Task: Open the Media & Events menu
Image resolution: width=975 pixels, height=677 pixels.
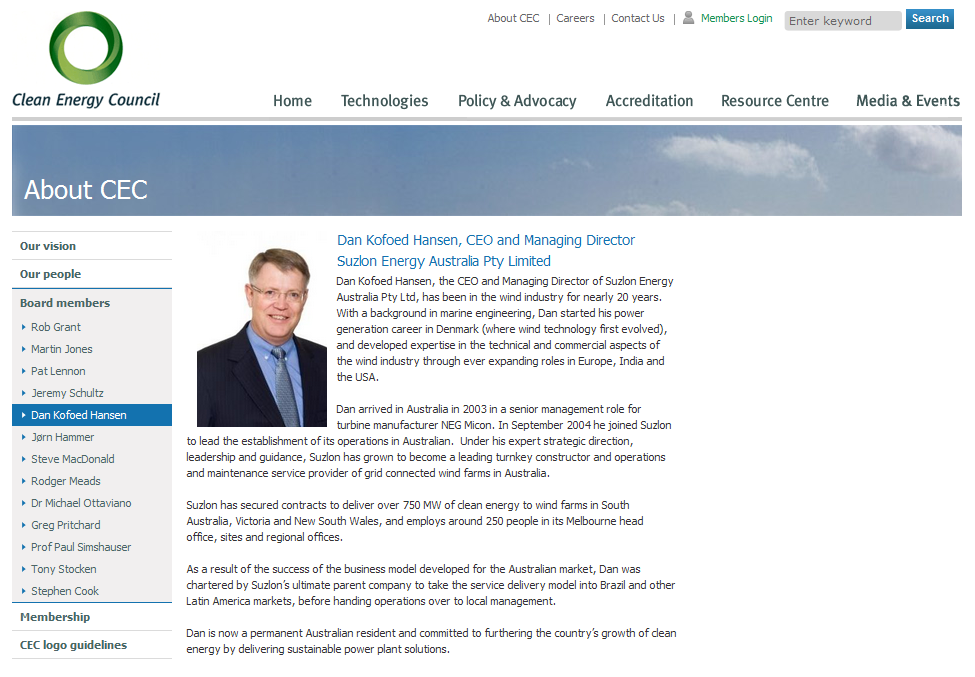Action: (x=908, y=101)
